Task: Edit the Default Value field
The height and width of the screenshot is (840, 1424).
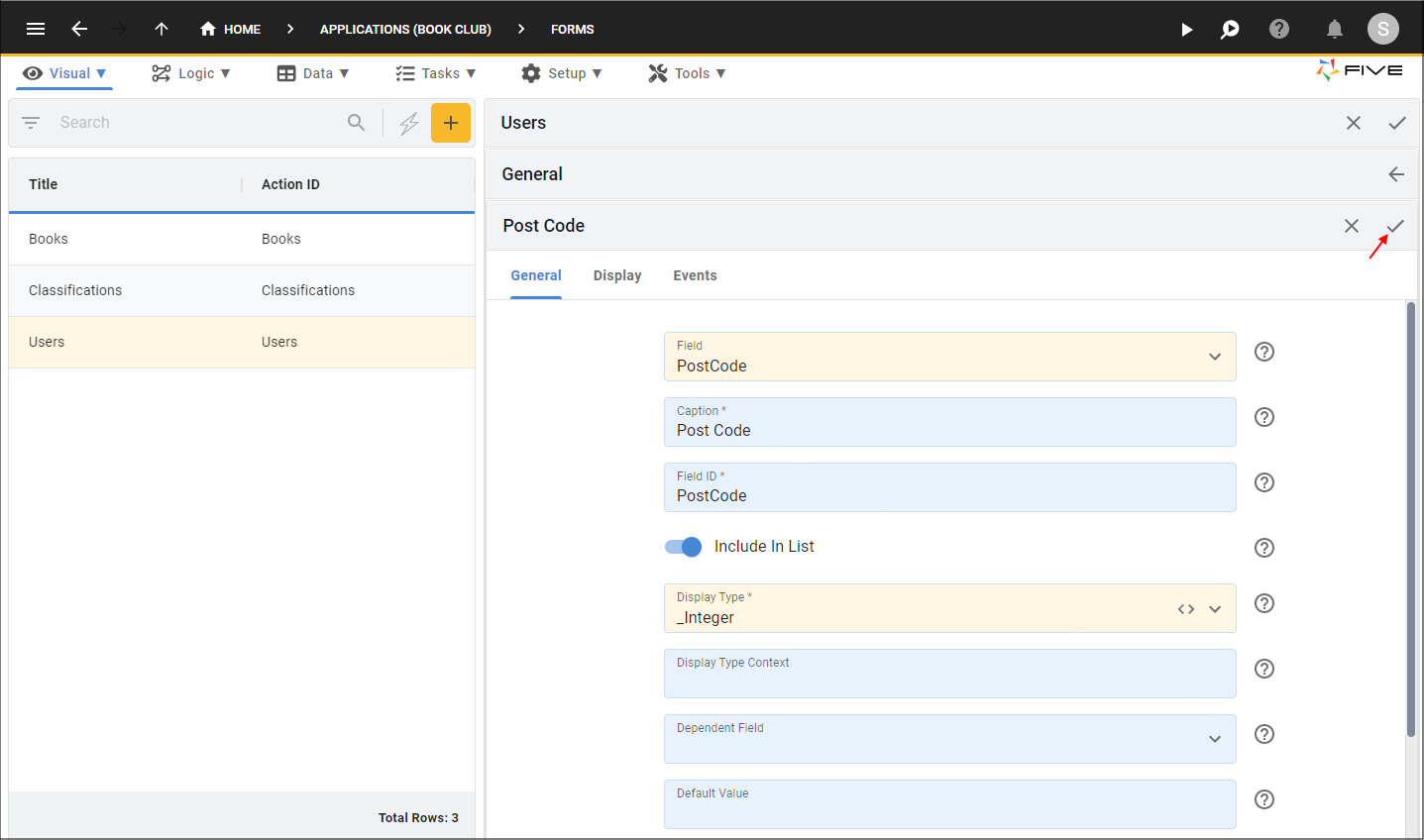Action: click(x=950, y=804)
